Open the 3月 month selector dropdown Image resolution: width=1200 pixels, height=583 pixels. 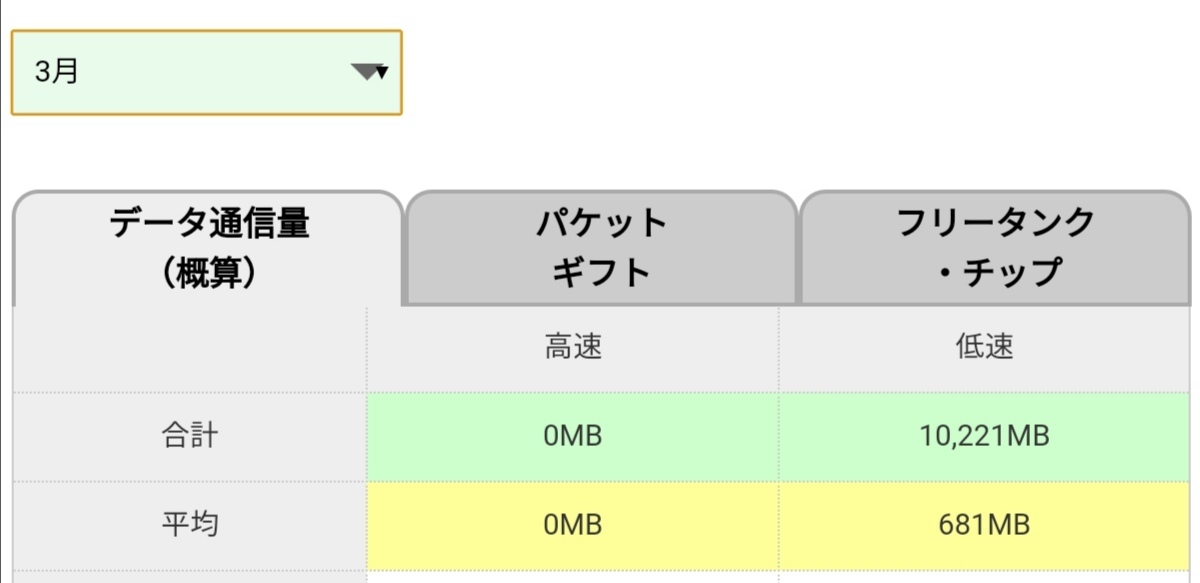206,72
